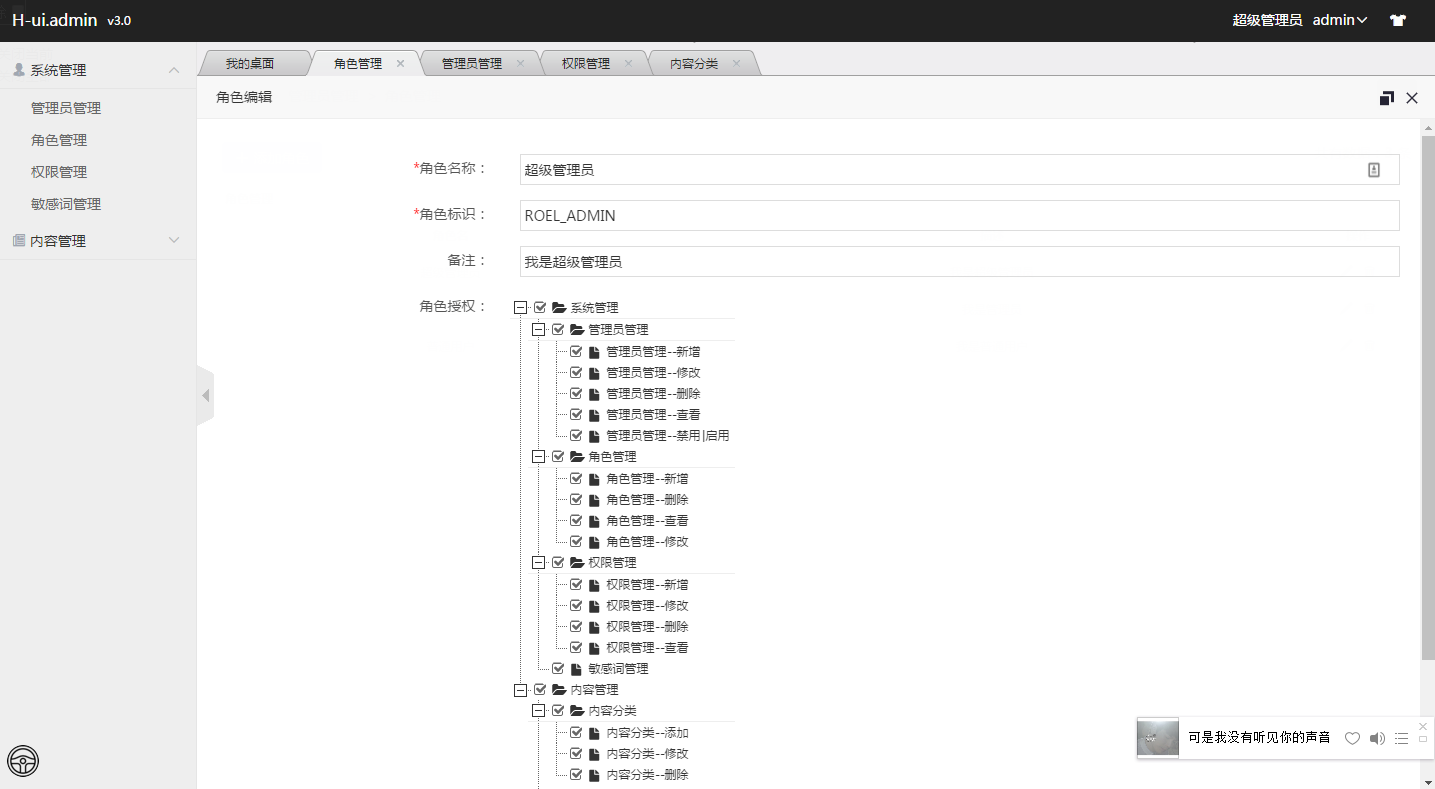The width and height of the screenshot is (1435, 789).
Task: Switch to the 内容分类 tab
Action: pos(694,63)
